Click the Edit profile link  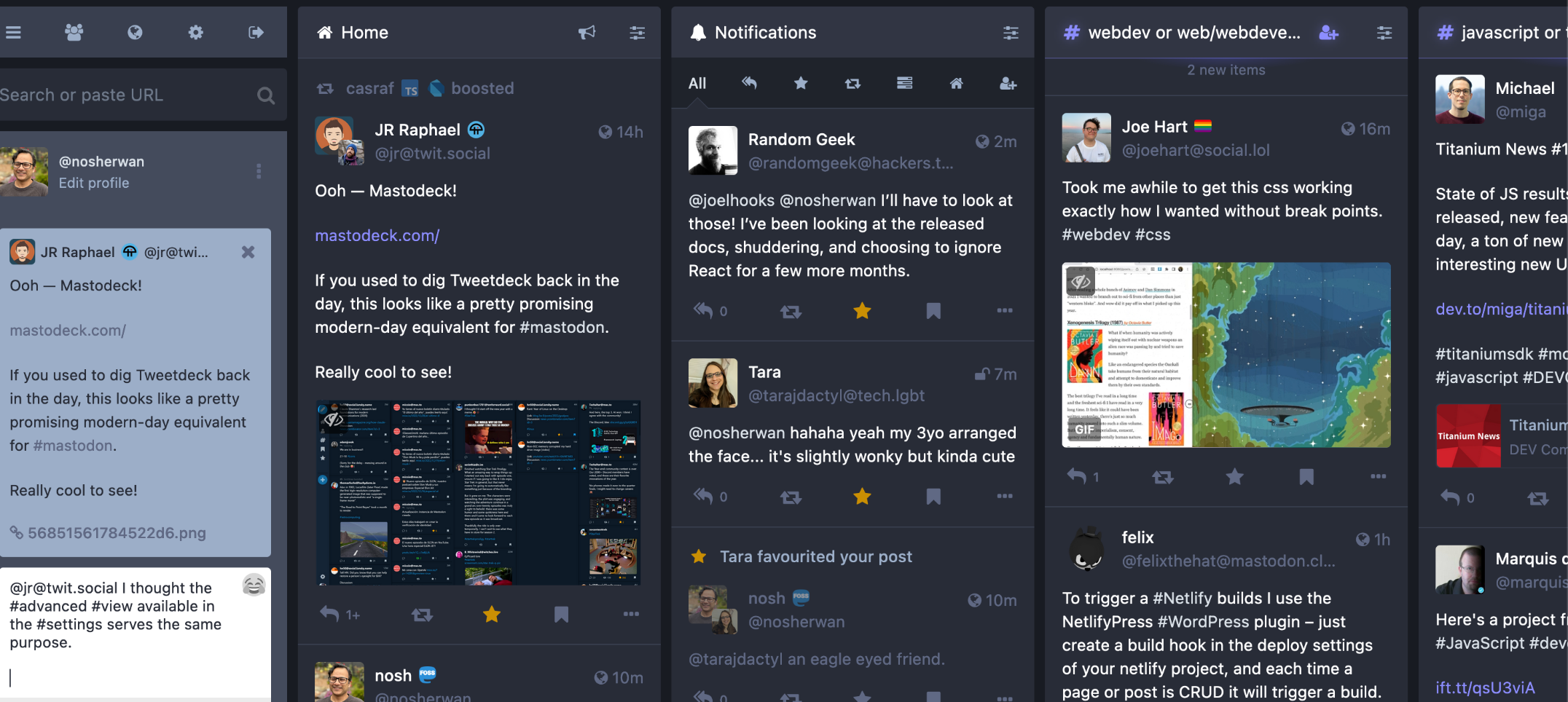tap(94, 183)
